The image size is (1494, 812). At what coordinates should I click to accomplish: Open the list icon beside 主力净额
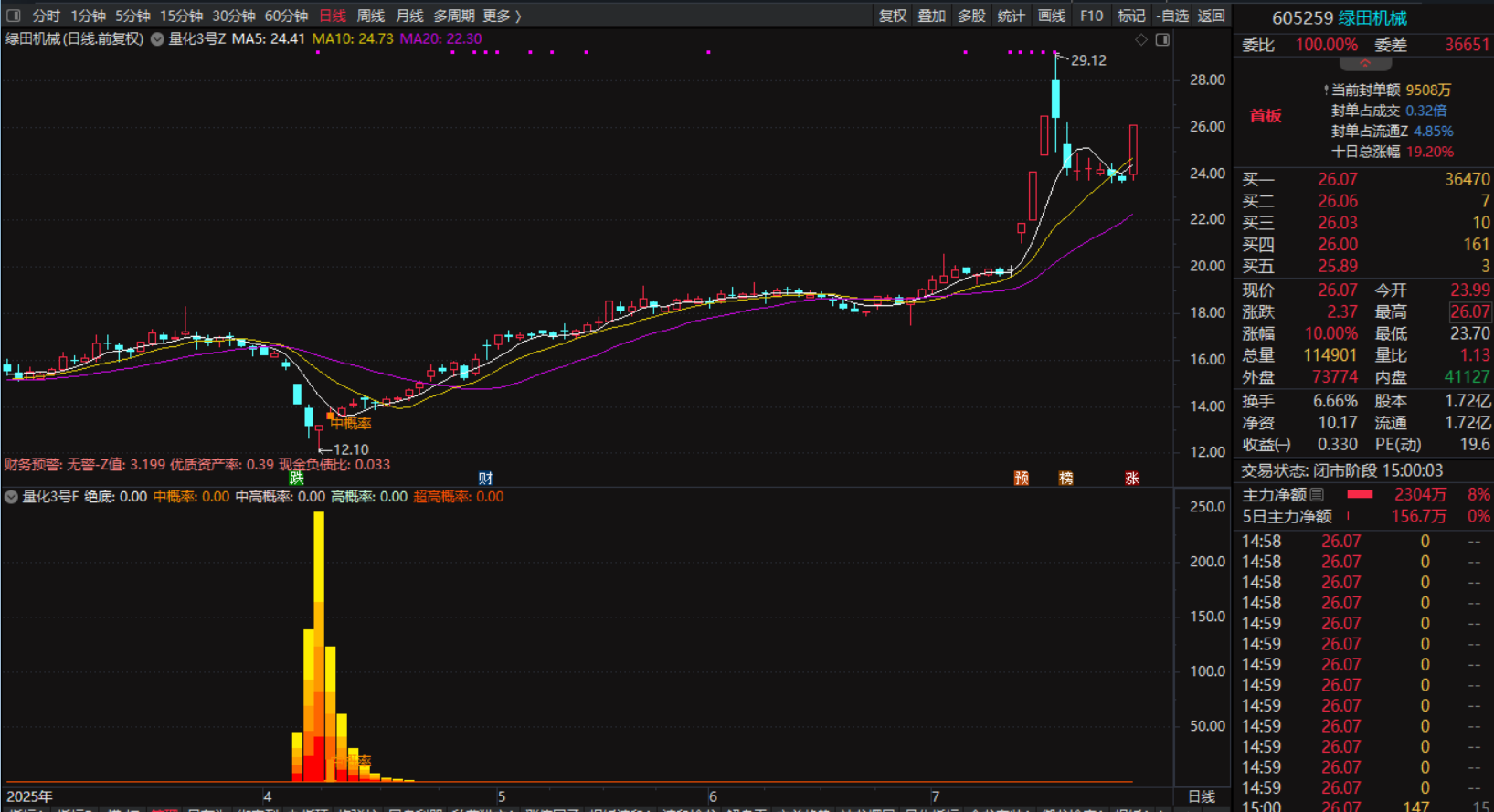point(1317,495)
